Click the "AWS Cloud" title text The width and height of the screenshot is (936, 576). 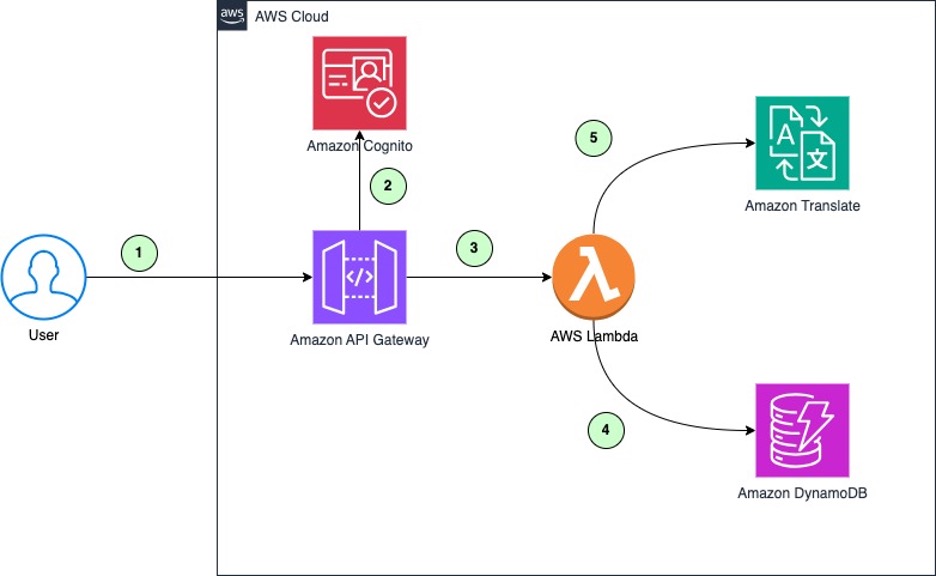click(x=291, y=17)
